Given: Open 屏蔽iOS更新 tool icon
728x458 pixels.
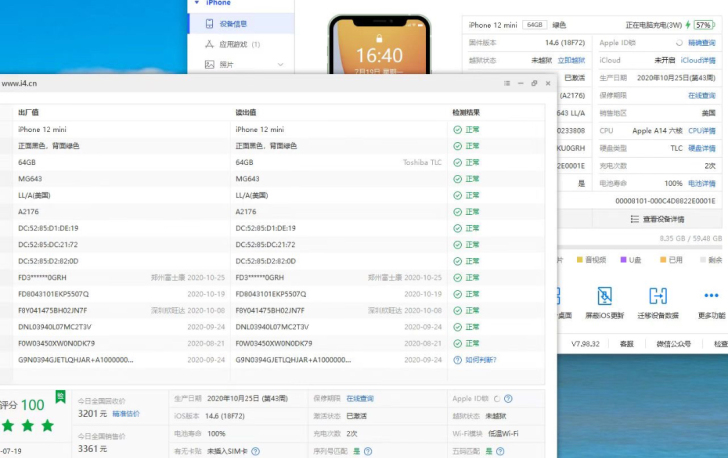Looking at the screenshot, I should [604, 296].
